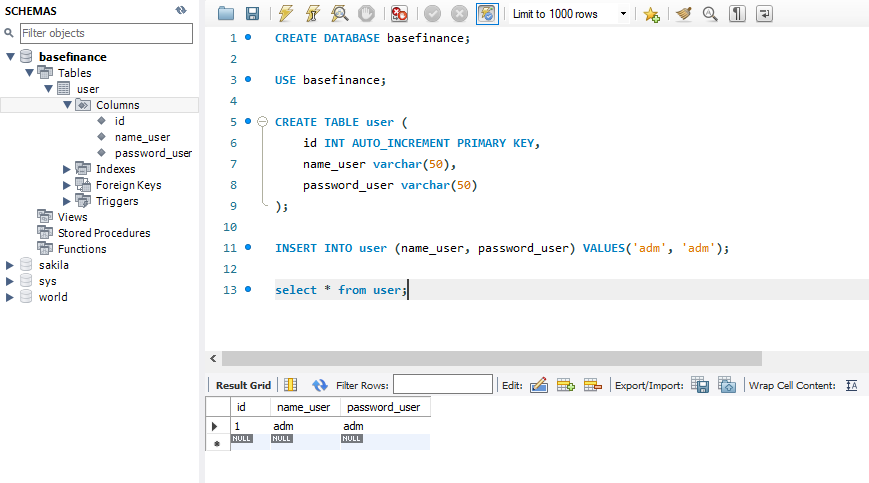This screenshot has width=869, height=483.
Task: Select the id column in the tree
Action: [120, 121]
